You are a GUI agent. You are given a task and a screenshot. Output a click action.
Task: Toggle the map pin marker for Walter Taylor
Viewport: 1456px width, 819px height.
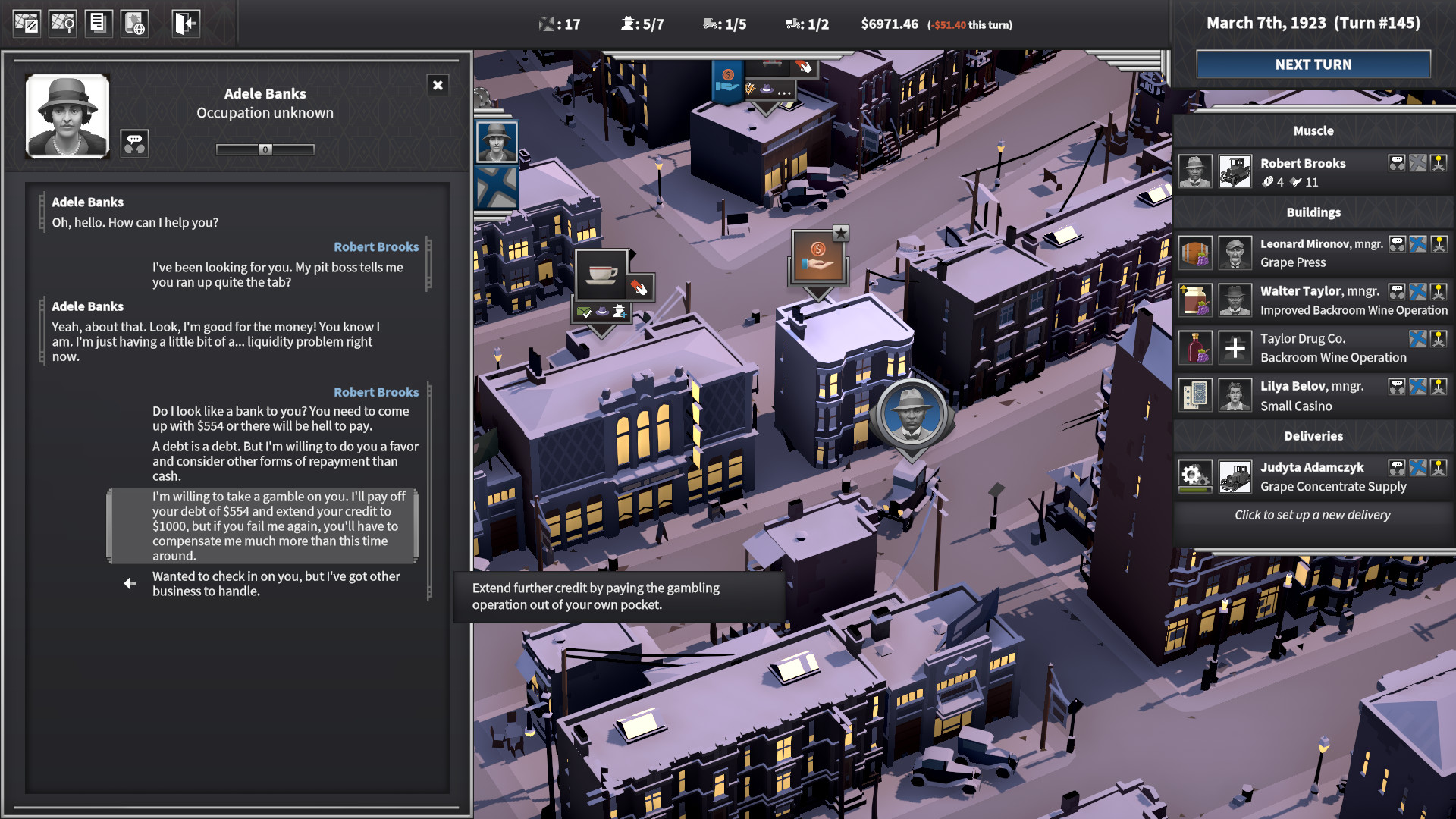1440,291
